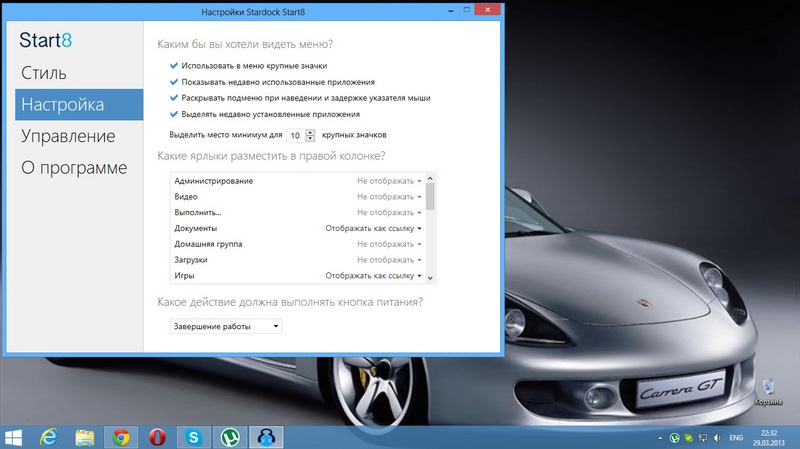This screenshot has width=800, height=449.
Task: Open the 'Управление' section
Action: tap(68, 136)
